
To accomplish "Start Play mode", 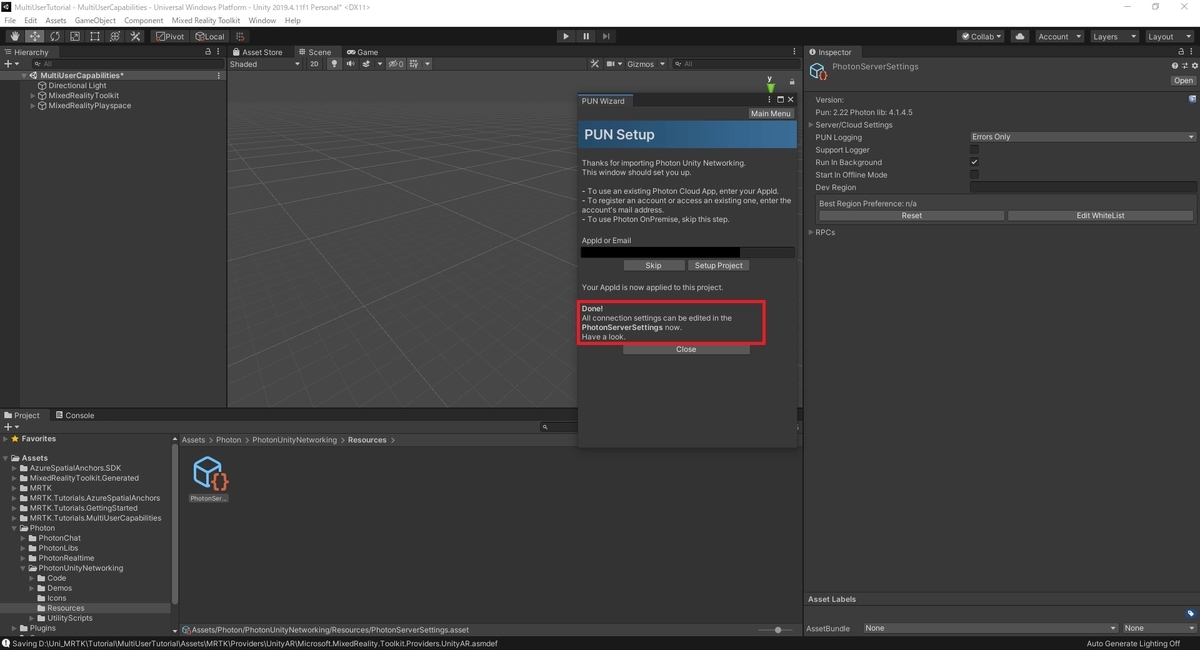I will [566, 36].
